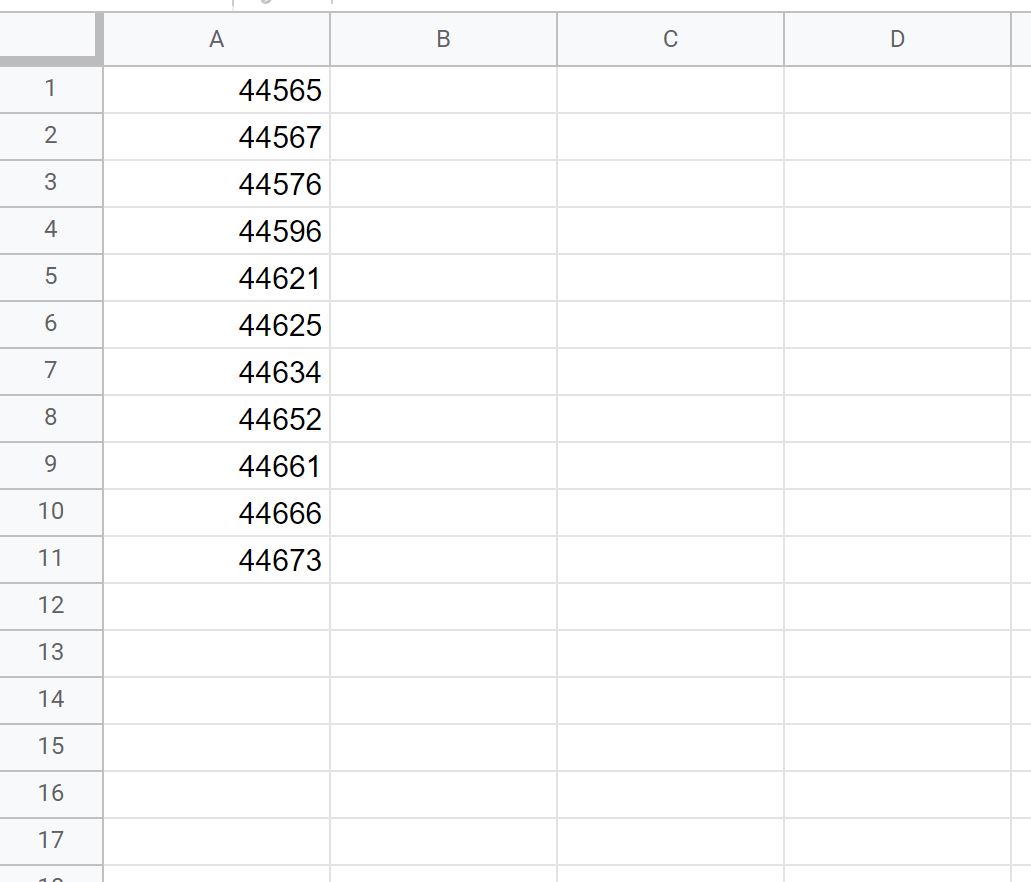Click cell containing 44625
The width and height of the screenshot is (1031, 882).
pyautogui.click(x=216, y=324)
